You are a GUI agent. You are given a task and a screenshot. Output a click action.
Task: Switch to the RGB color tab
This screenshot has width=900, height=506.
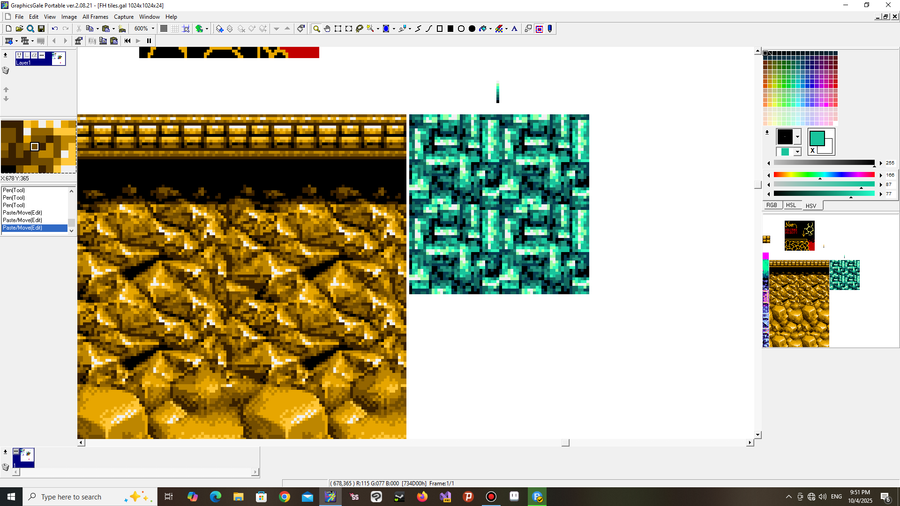[x=771, y=205]
